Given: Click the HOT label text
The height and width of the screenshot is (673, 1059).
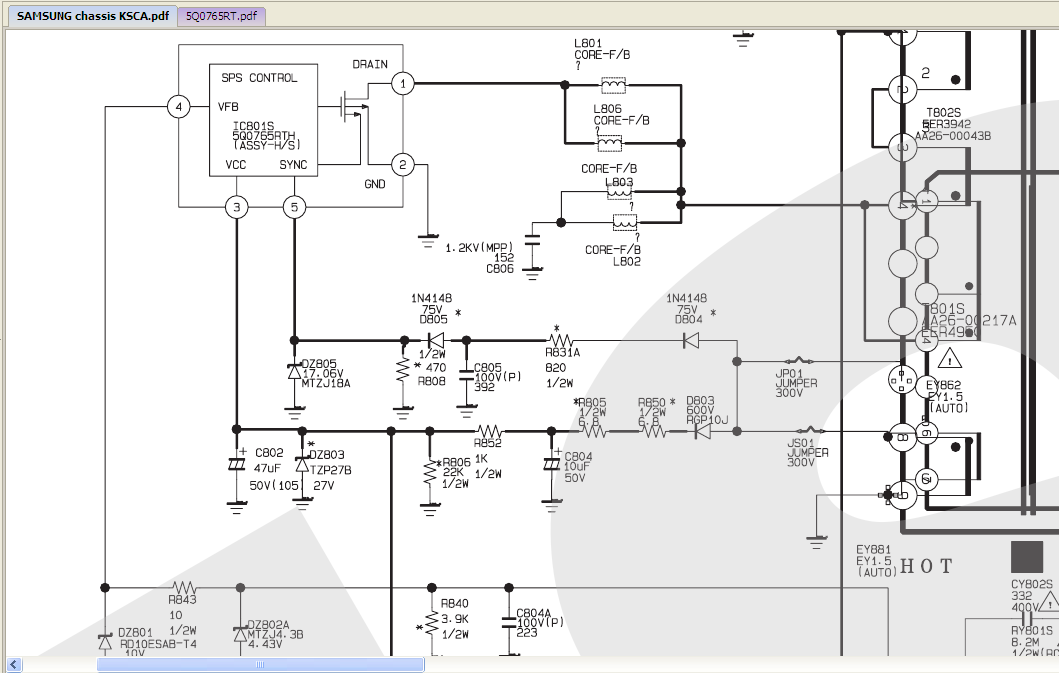Looking at the screenshot, I should point(927,566).
